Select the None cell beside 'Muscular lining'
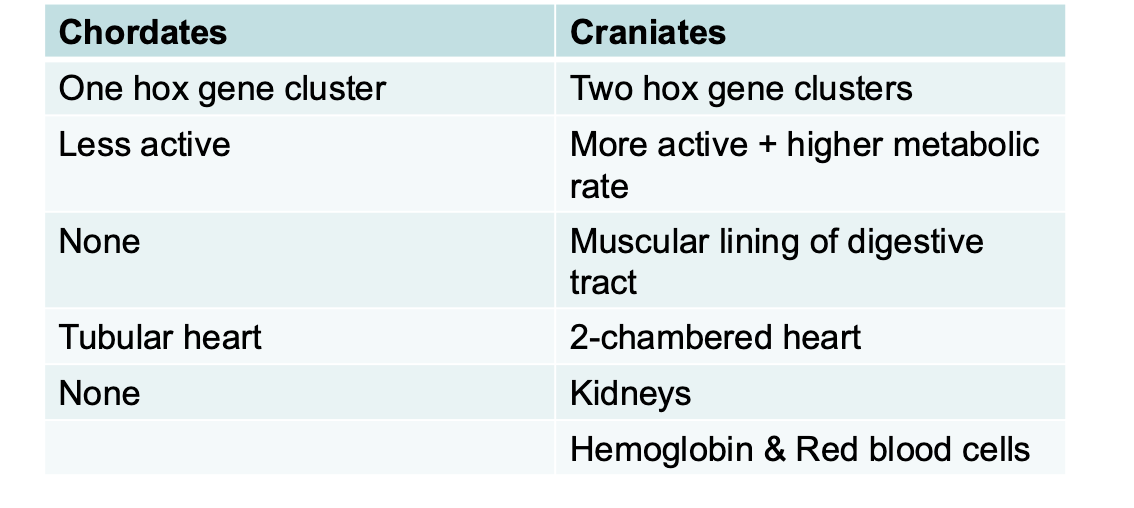 coord(100,242)
